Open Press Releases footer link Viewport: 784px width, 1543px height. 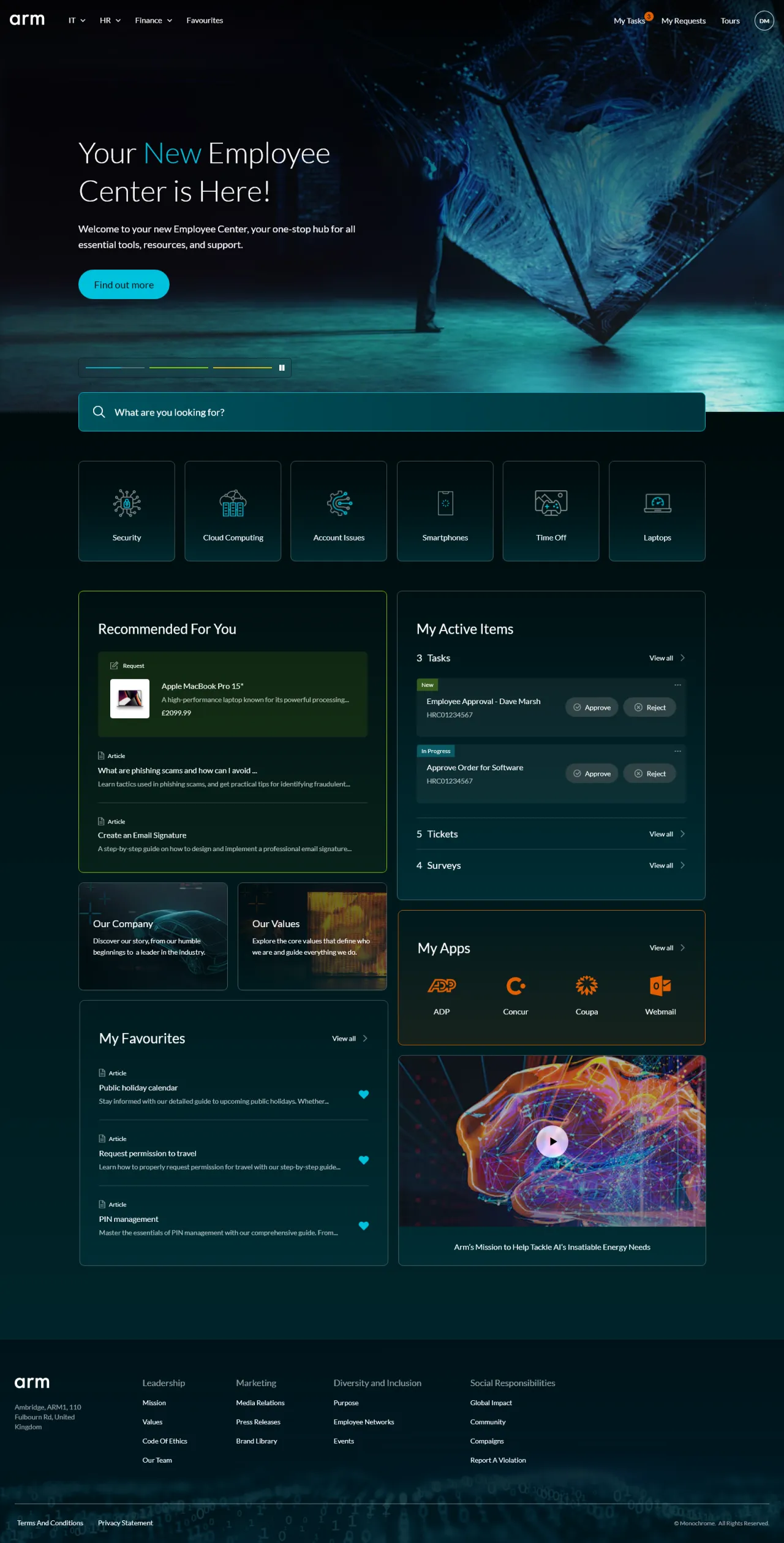258,1422
